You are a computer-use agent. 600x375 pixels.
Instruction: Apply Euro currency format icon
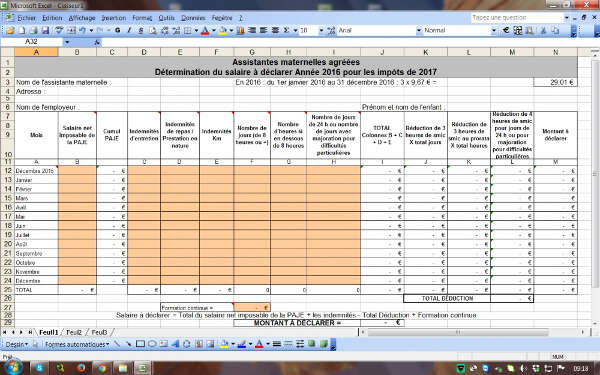point(506,30)
